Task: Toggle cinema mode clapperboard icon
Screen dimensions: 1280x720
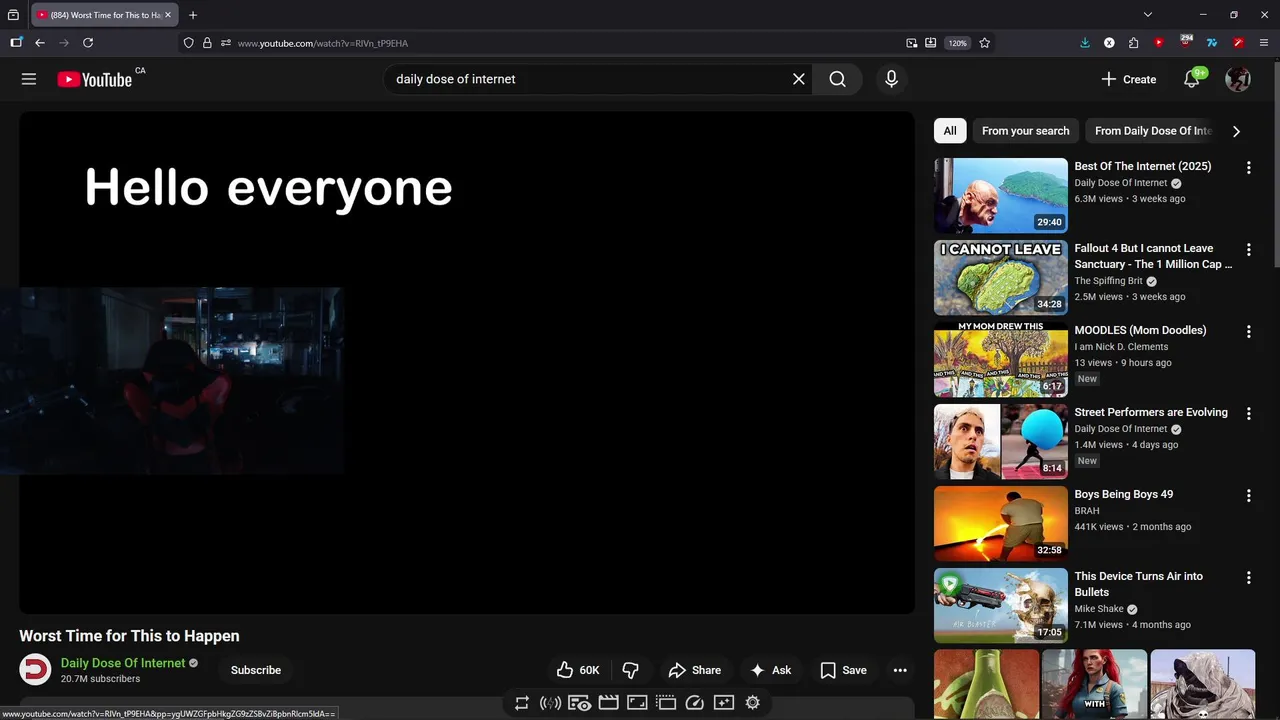Action: click(608, 703)
